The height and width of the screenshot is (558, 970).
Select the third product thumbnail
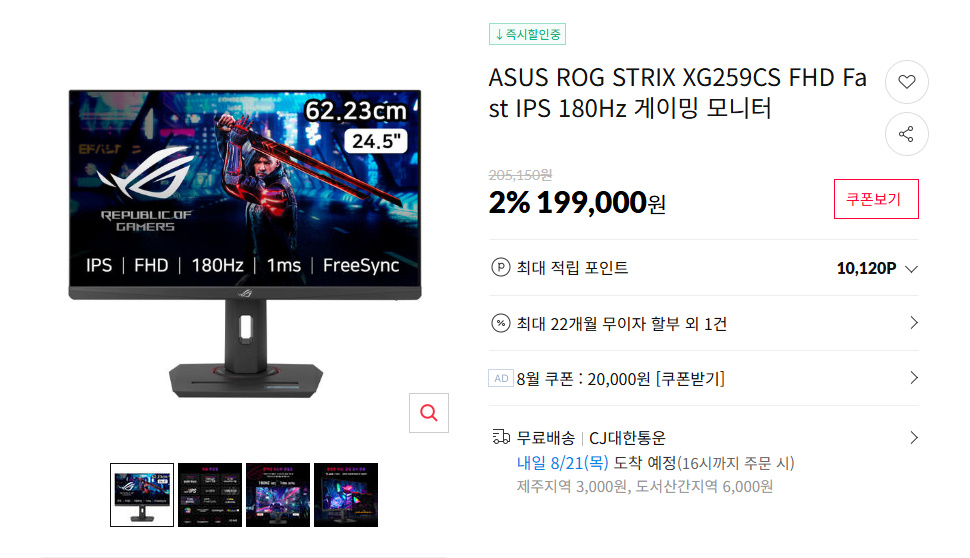tap(278, 495)
